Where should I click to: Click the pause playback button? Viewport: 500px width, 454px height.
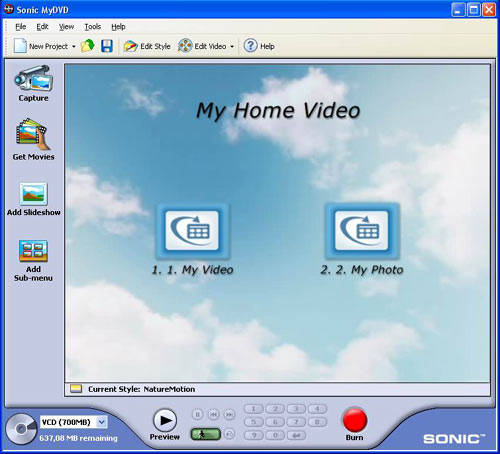tap(197, 414)
